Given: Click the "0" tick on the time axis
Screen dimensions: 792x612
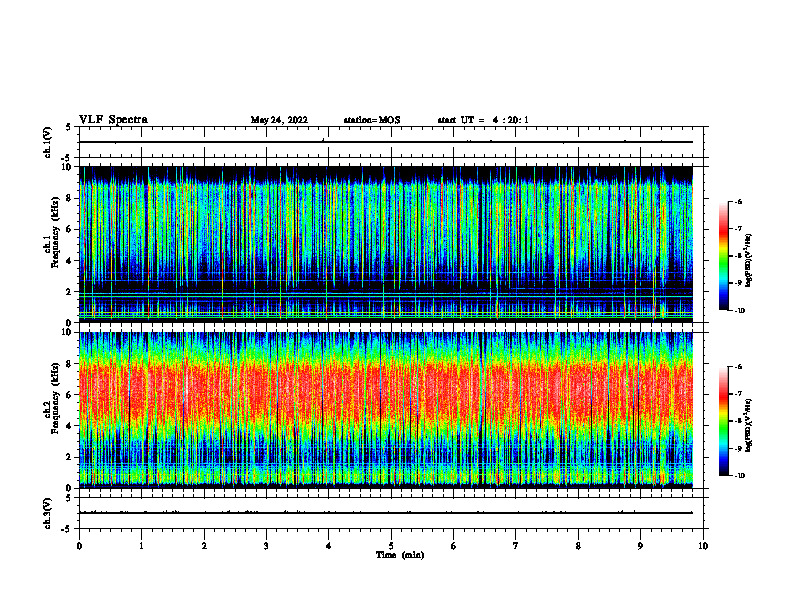Looking at the screenshot, I should (x=79, y=546).
